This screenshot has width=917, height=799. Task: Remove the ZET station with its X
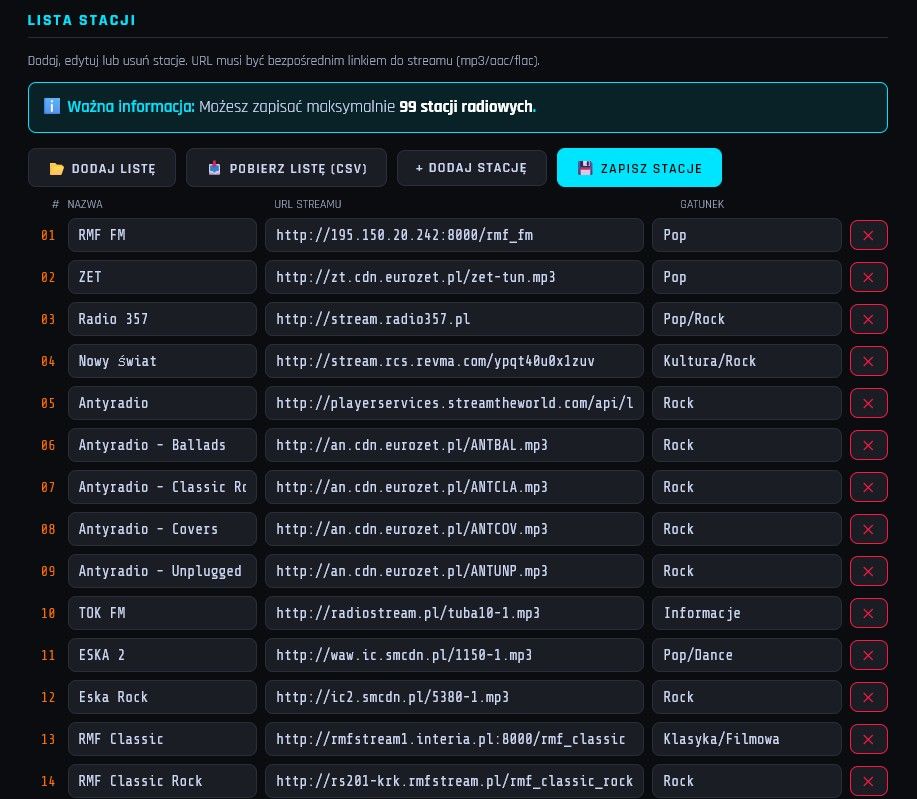coord(868,277)
